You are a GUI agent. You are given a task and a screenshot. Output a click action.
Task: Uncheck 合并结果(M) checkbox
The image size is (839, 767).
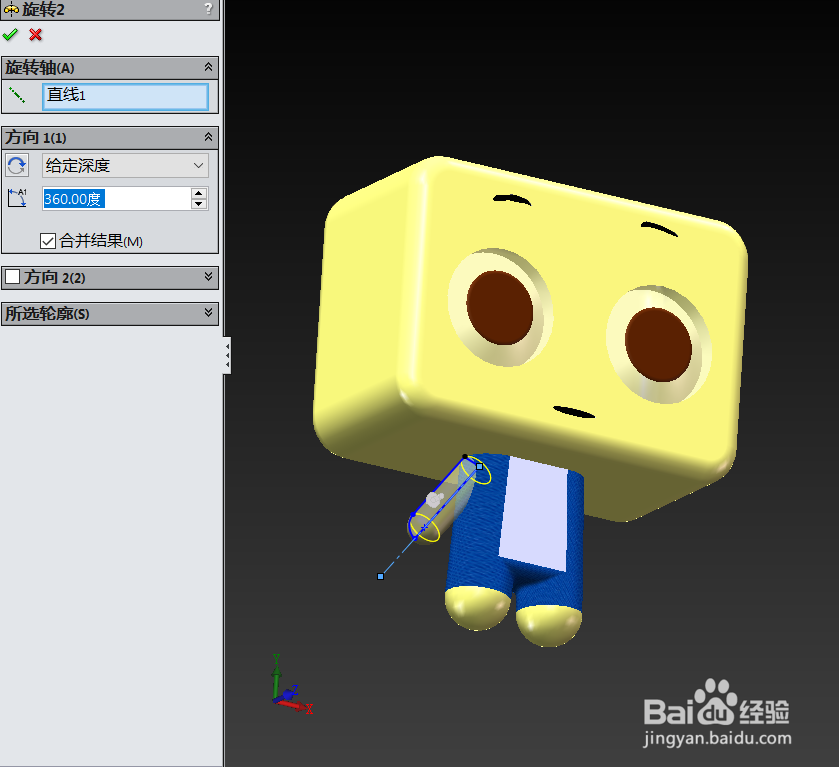(x=48, y=241)
